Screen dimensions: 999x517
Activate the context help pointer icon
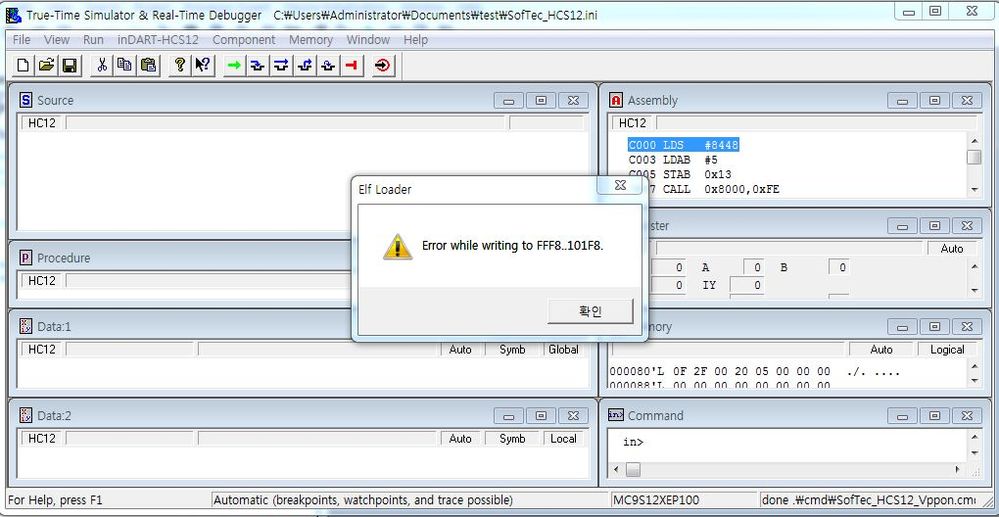[x=203, y=65]
